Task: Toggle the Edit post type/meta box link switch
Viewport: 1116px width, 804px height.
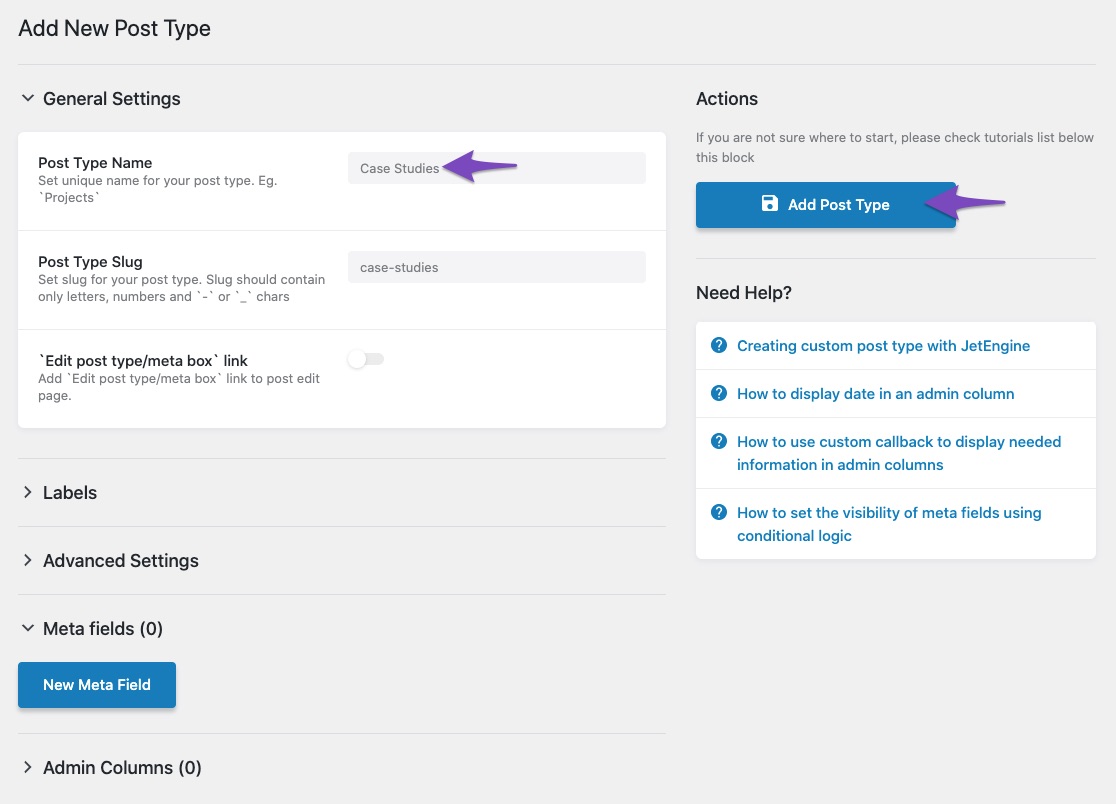Action: pos(366,359)
